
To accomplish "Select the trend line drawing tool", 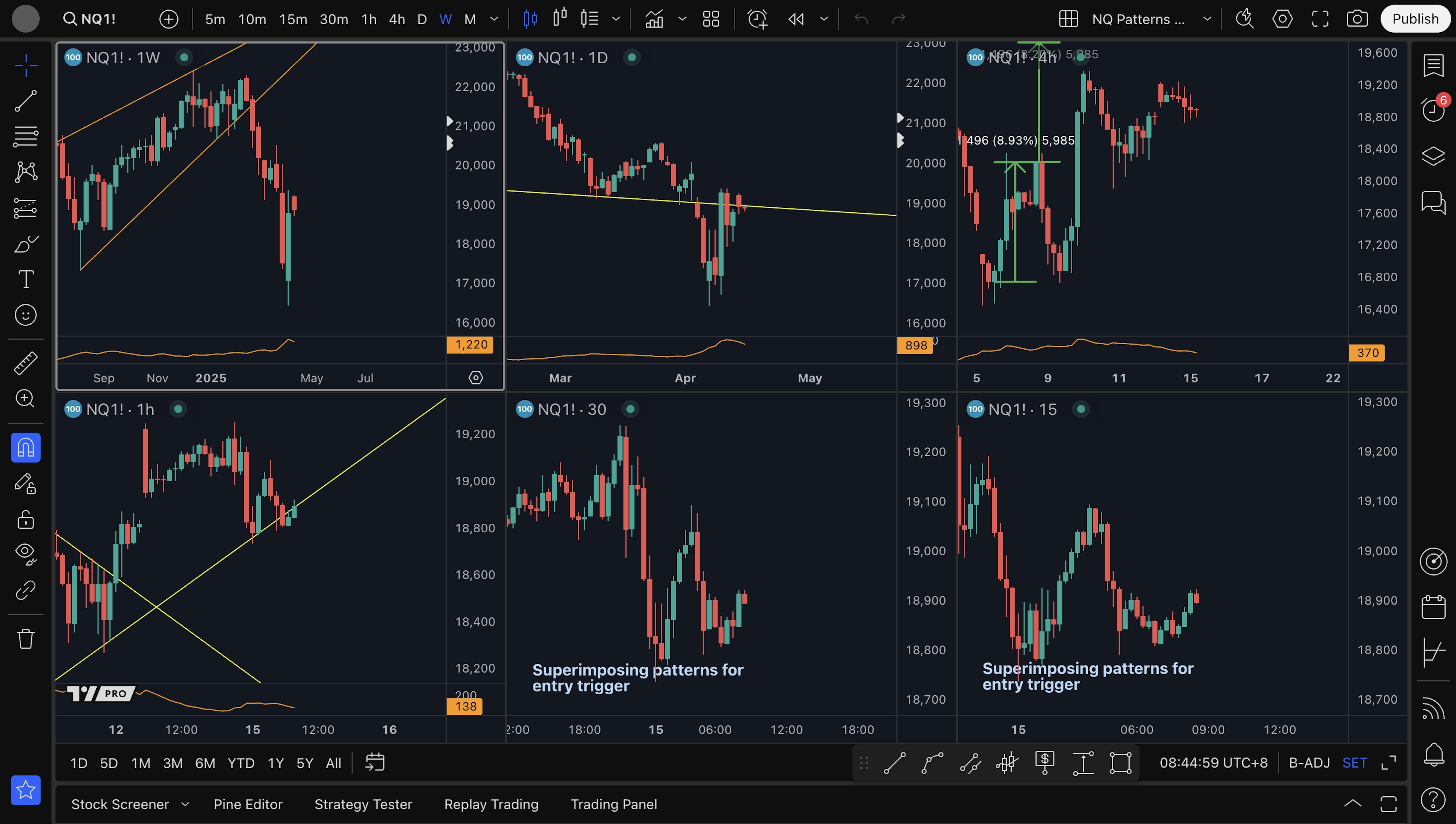I will pyautogui.click(x=25, y=101).
